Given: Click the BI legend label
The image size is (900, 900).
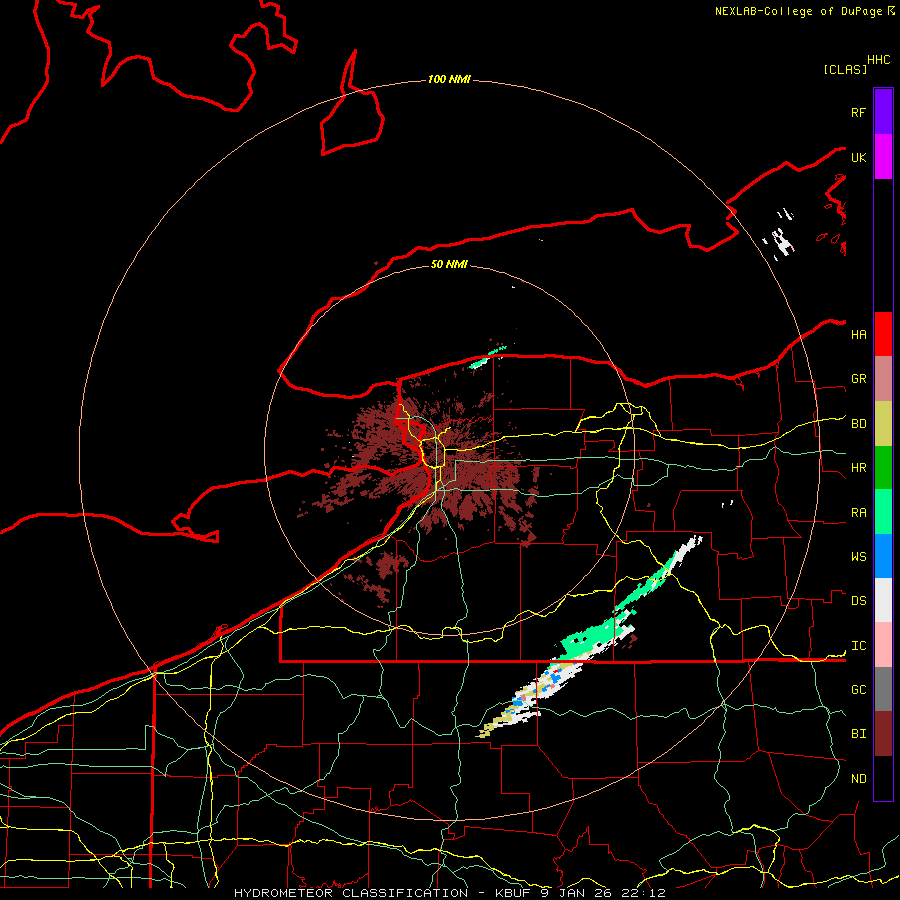Looking at the screenshot, I should pos(858,734).
